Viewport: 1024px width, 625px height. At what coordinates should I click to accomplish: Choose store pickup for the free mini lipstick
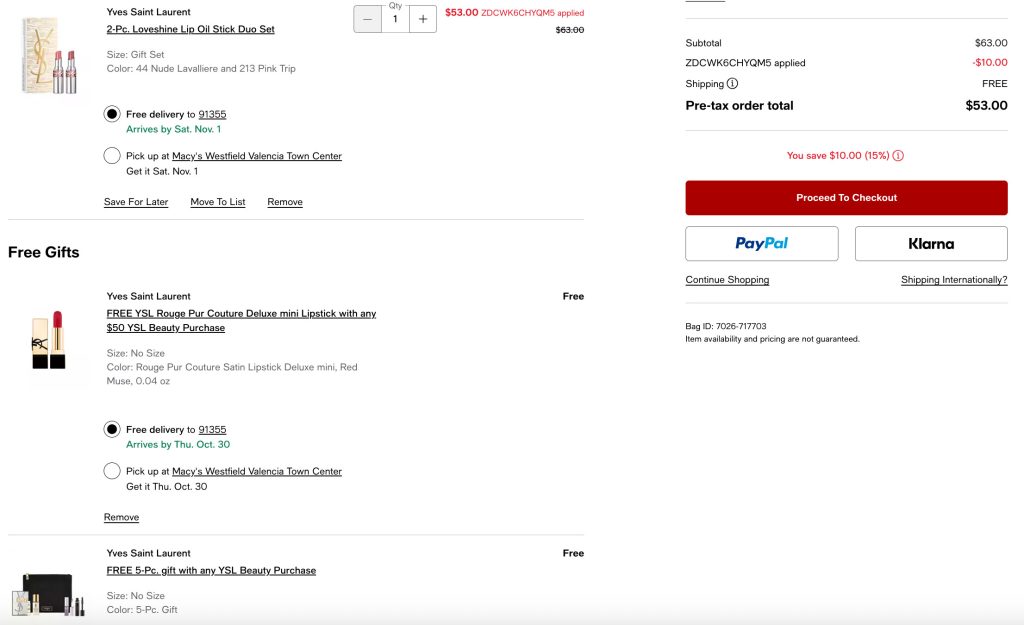click(x=112, y=471)
